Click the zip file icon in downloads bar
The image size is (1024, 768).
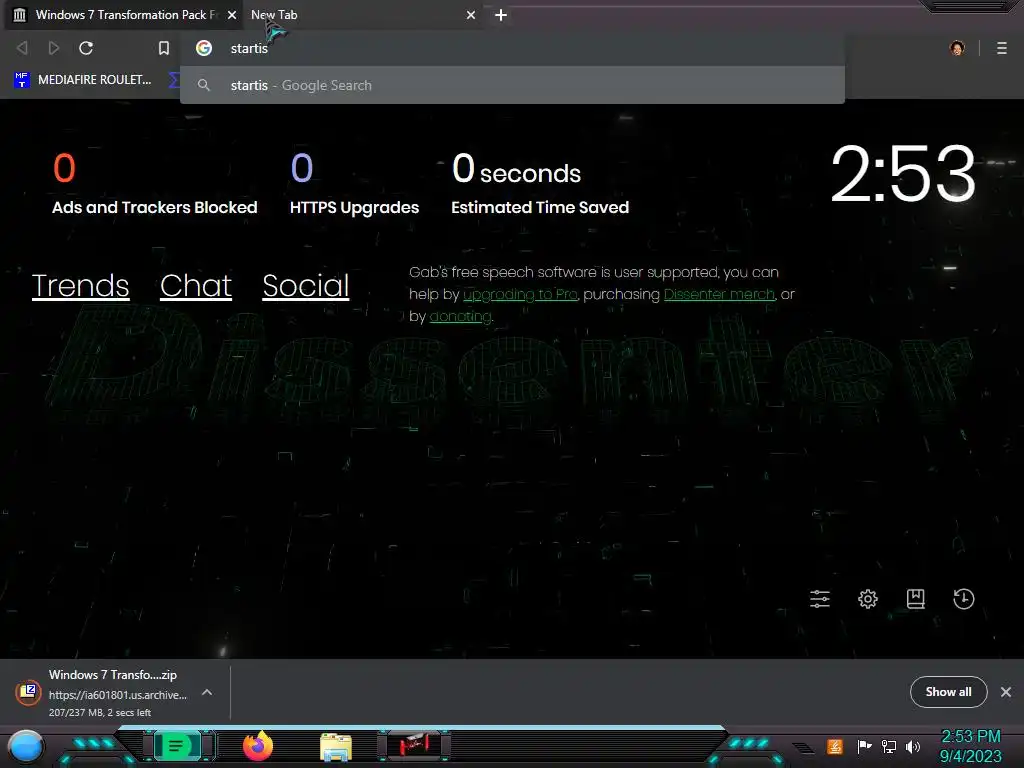click(28, 692)
